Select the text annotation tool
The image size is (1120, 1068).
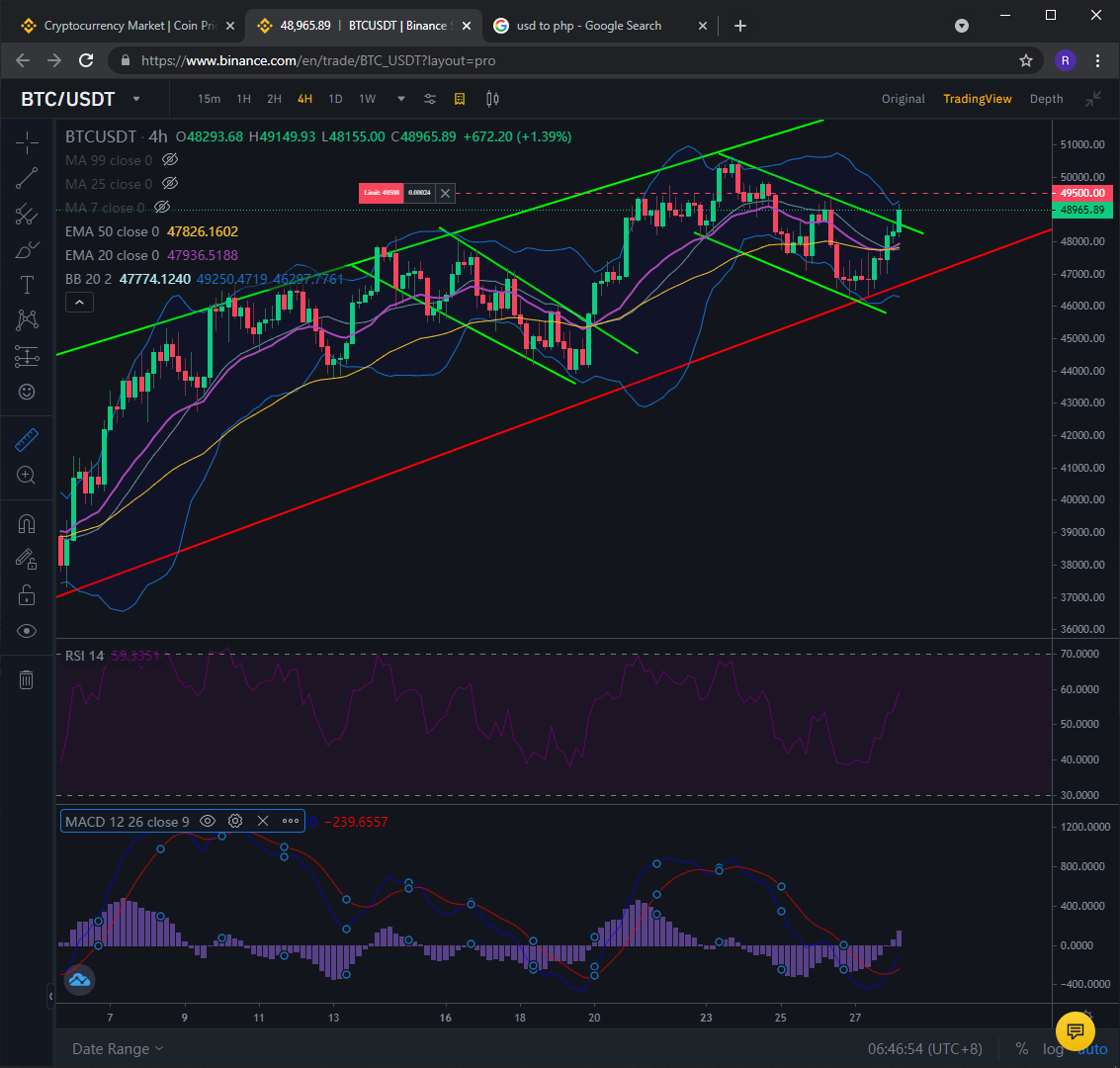click(x=27, y=285)
